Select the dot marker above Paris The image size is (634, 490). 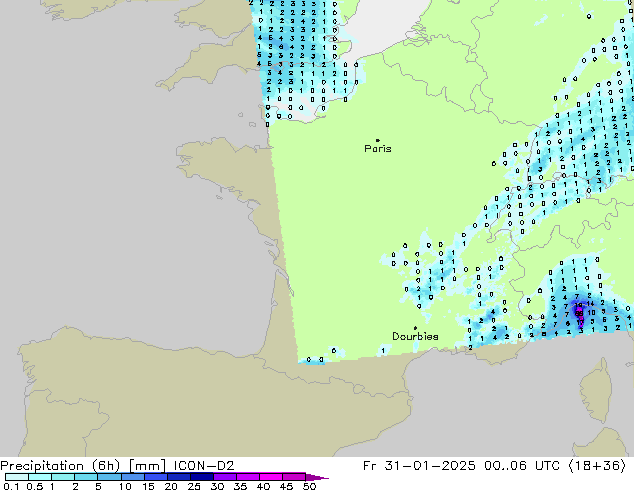pyautogui.click(x=378, y=140)
